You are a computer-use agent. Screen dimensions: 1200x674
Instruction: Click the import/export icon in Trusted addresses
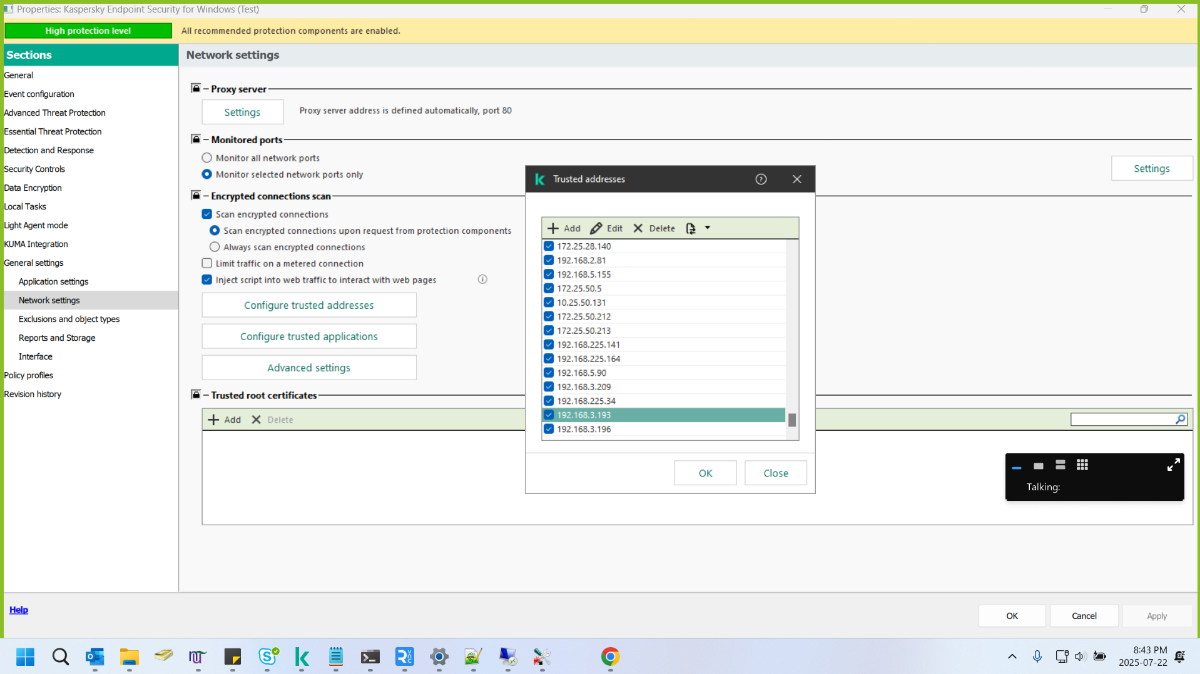click(x=690, y=228)
